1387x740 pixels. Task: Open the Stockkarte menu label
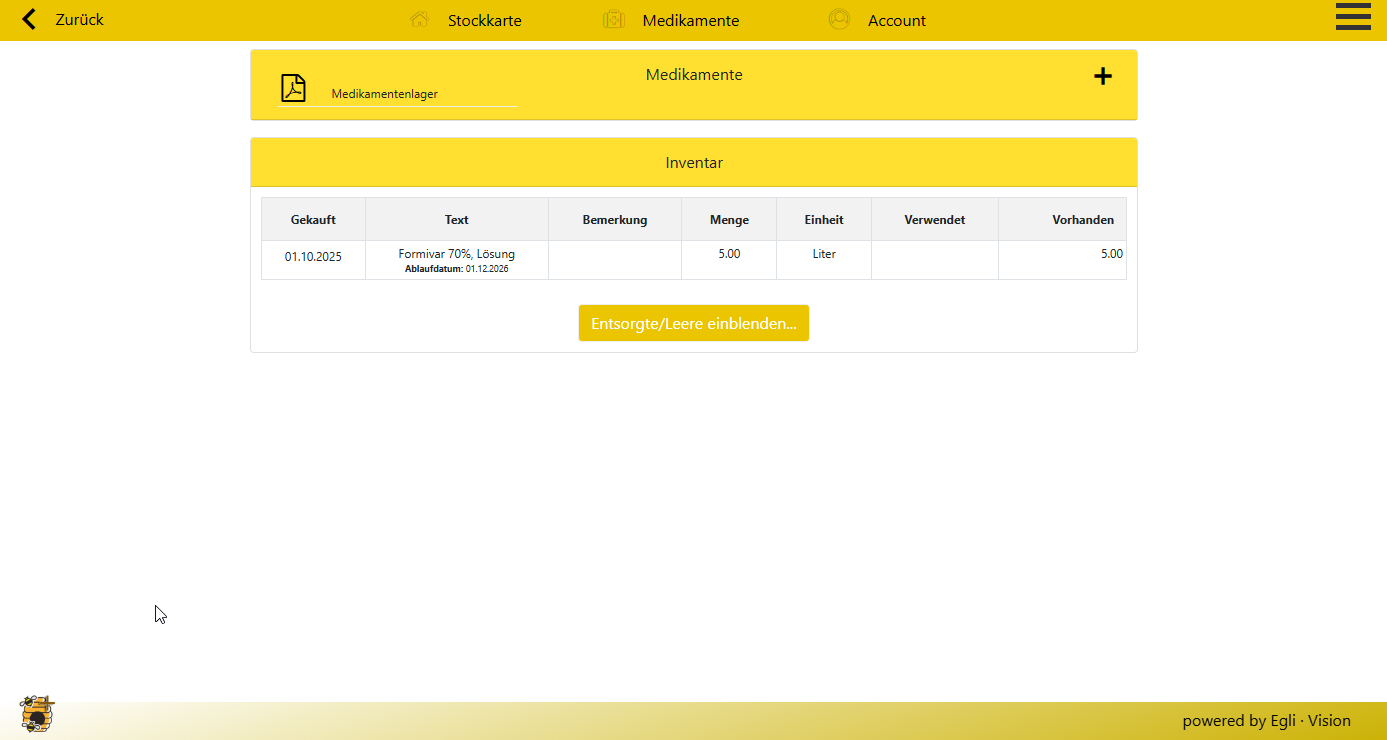(484, 21)
